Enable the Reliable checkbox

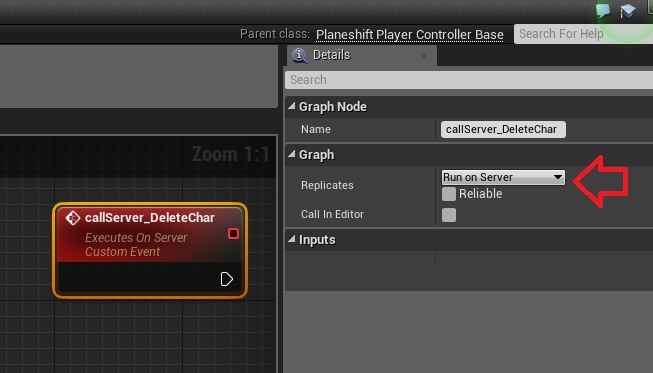click(449, 194)
